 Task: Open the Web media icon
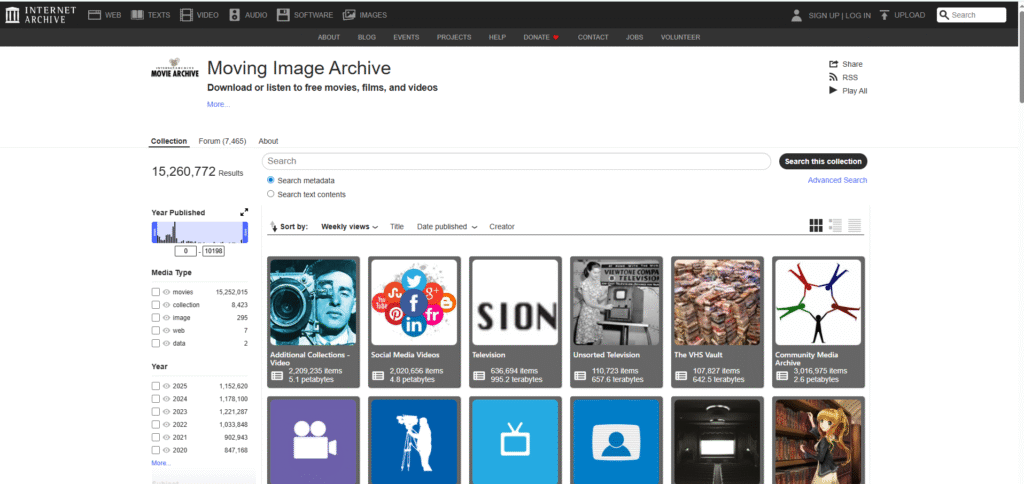94,14
